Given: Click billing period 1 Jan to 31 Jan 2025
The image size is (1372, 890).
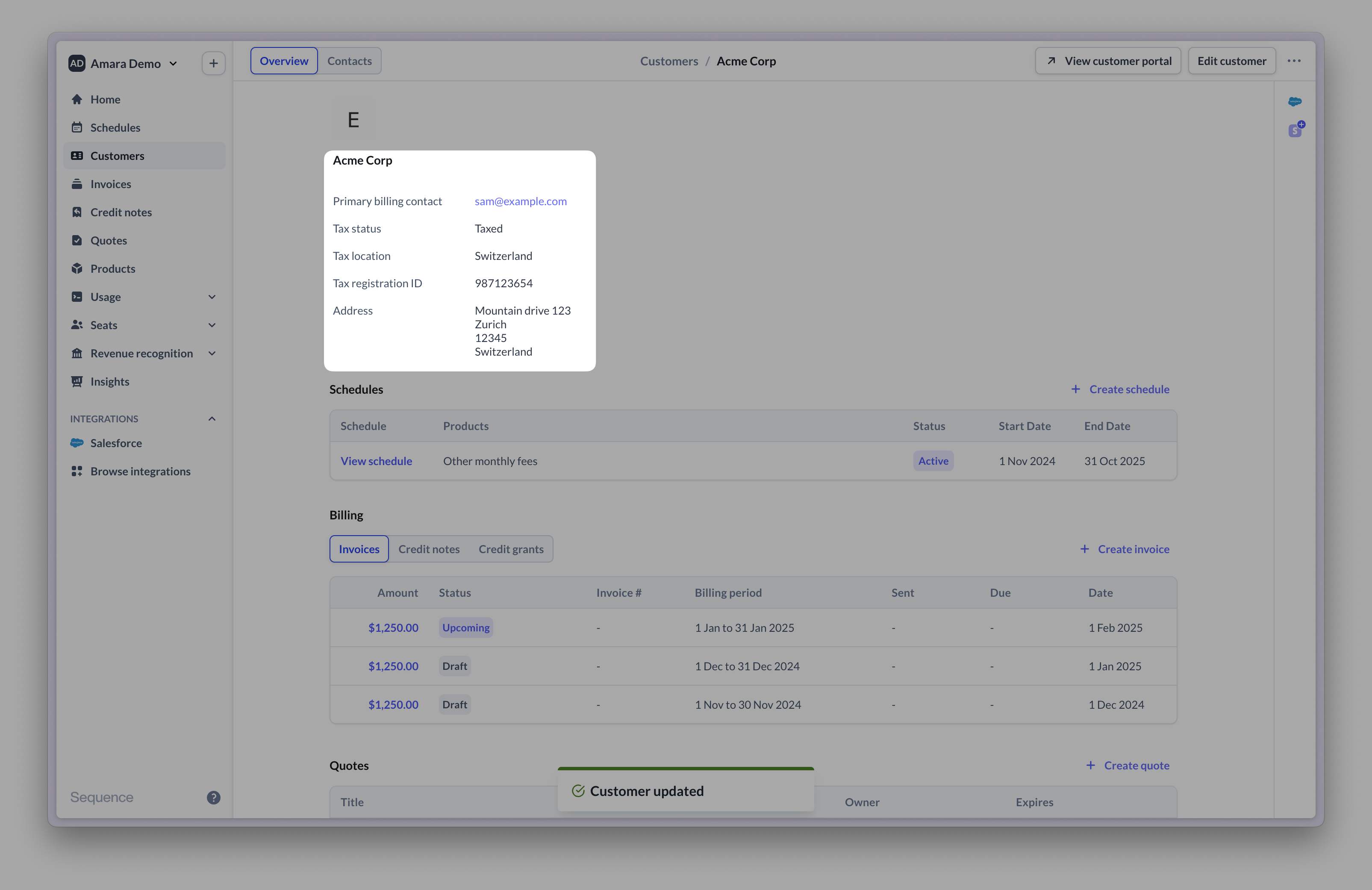Looking at the screenshot, I should [744, 627].
